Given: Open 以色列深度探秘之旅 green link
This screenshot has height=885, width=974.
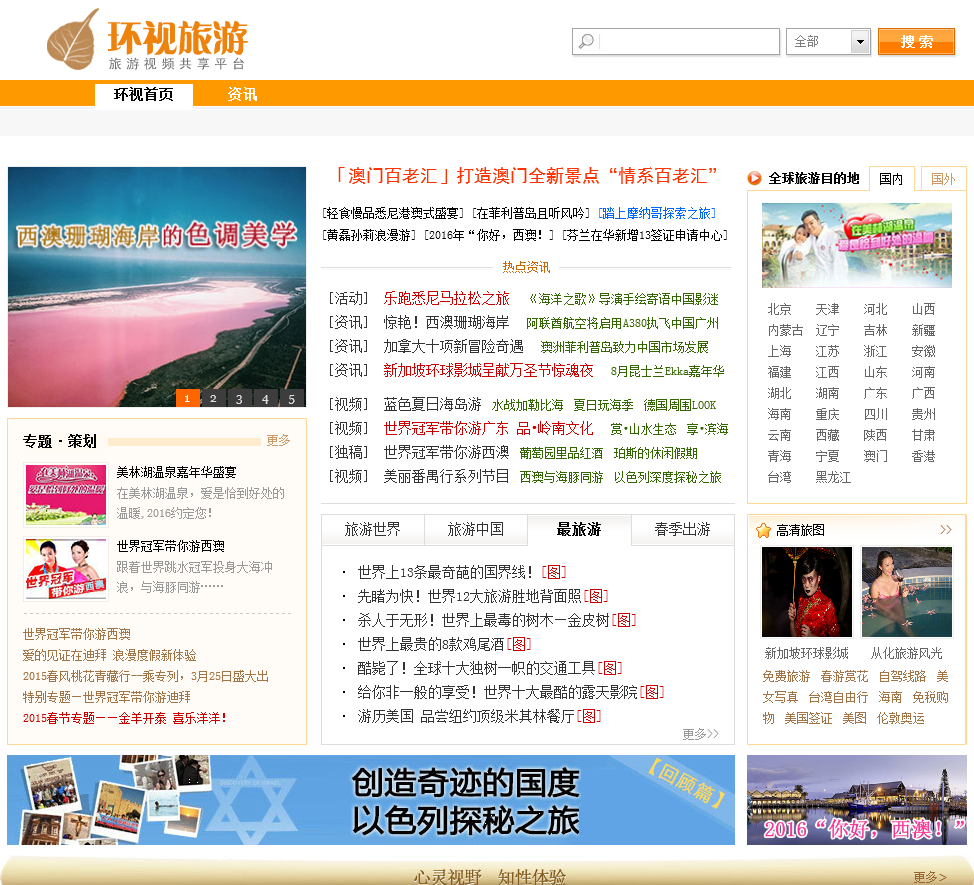Looking at the screenshot, I should coord(668,477).
